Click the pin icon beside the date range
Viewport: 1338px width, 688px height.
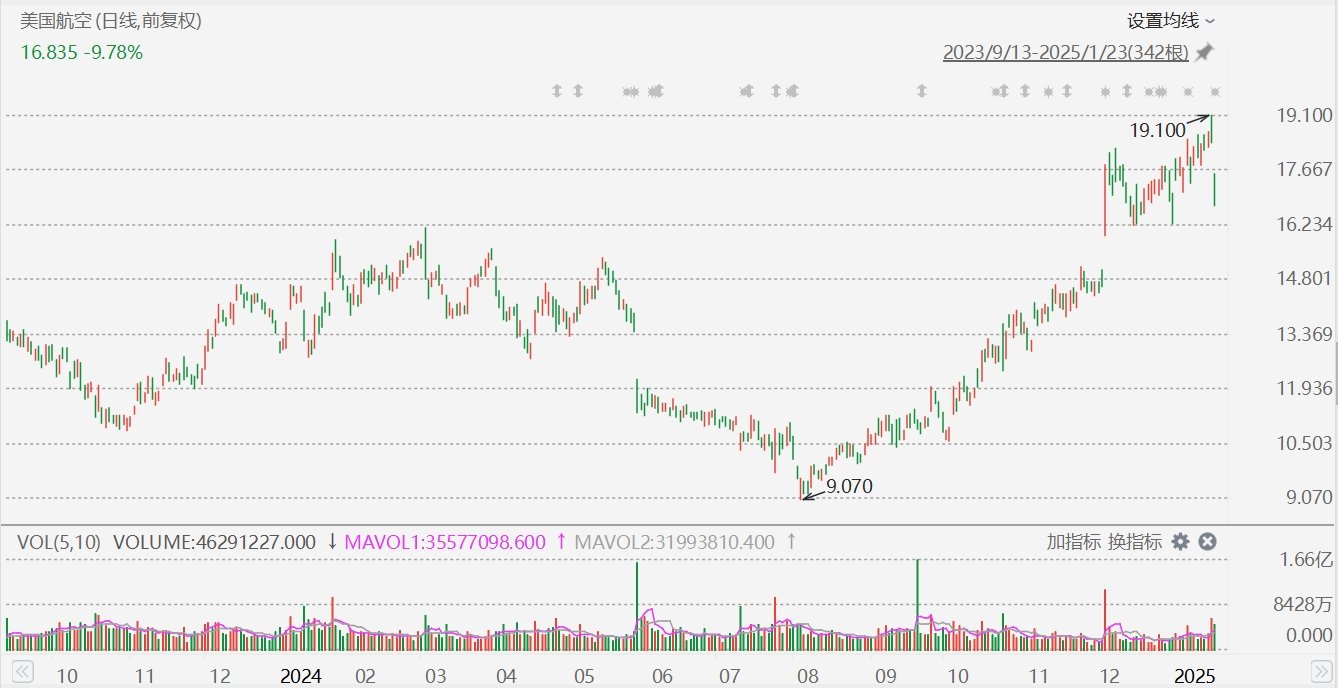tap(1204, 52)
